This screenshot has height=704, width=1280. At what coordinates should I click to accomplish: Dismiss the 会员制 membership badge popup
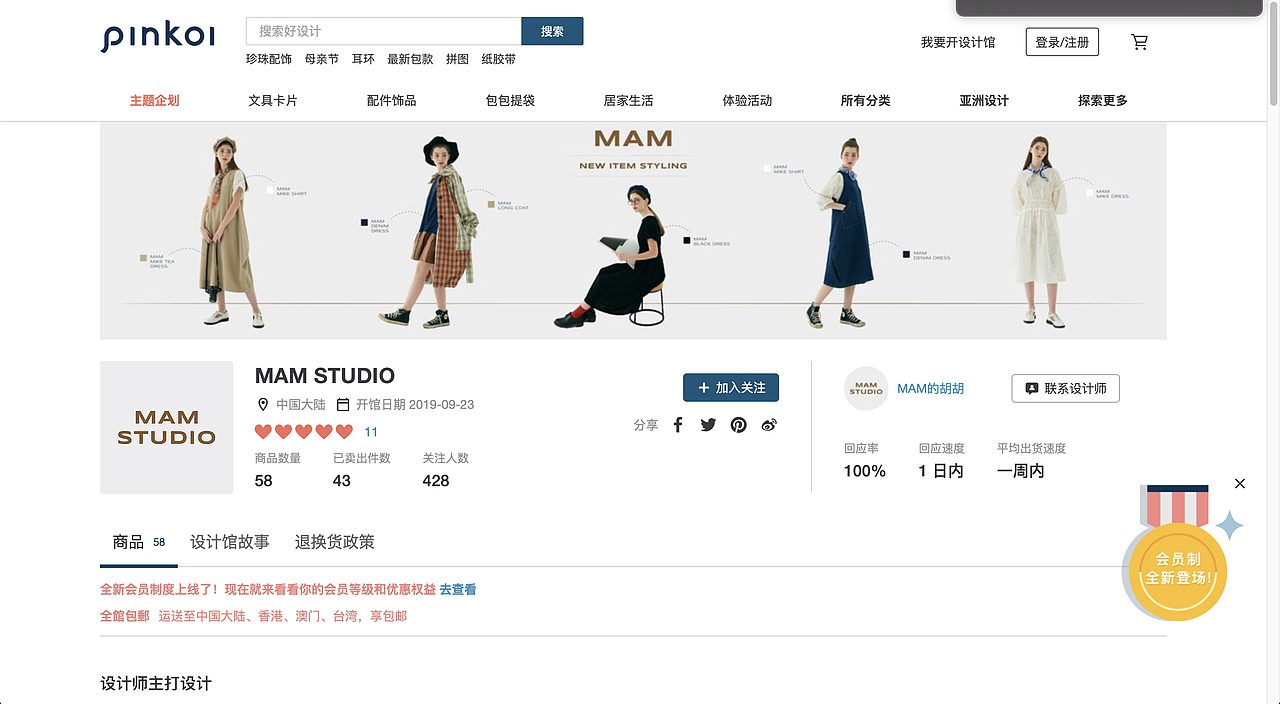pos(1240,483)
